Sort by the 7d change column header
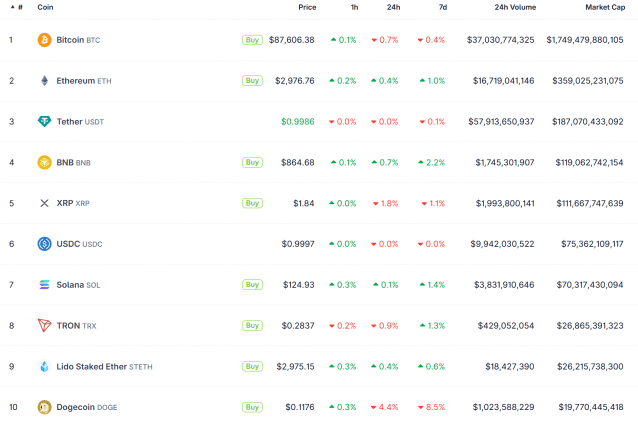The height and width of the screenshot is (423, 638). coord(440,7)
